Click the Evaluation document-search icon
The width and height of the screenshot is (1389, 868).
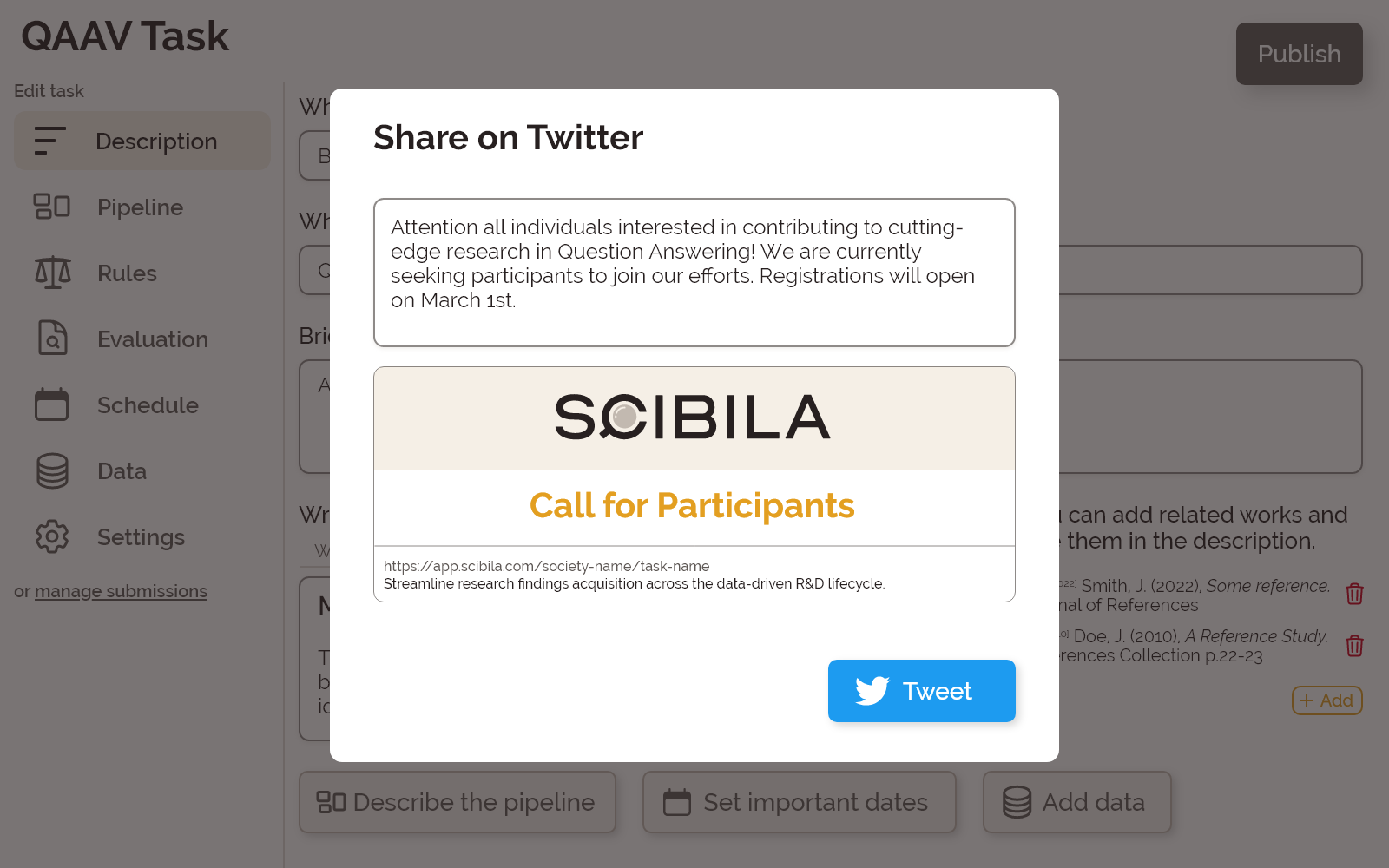(52, 339)
